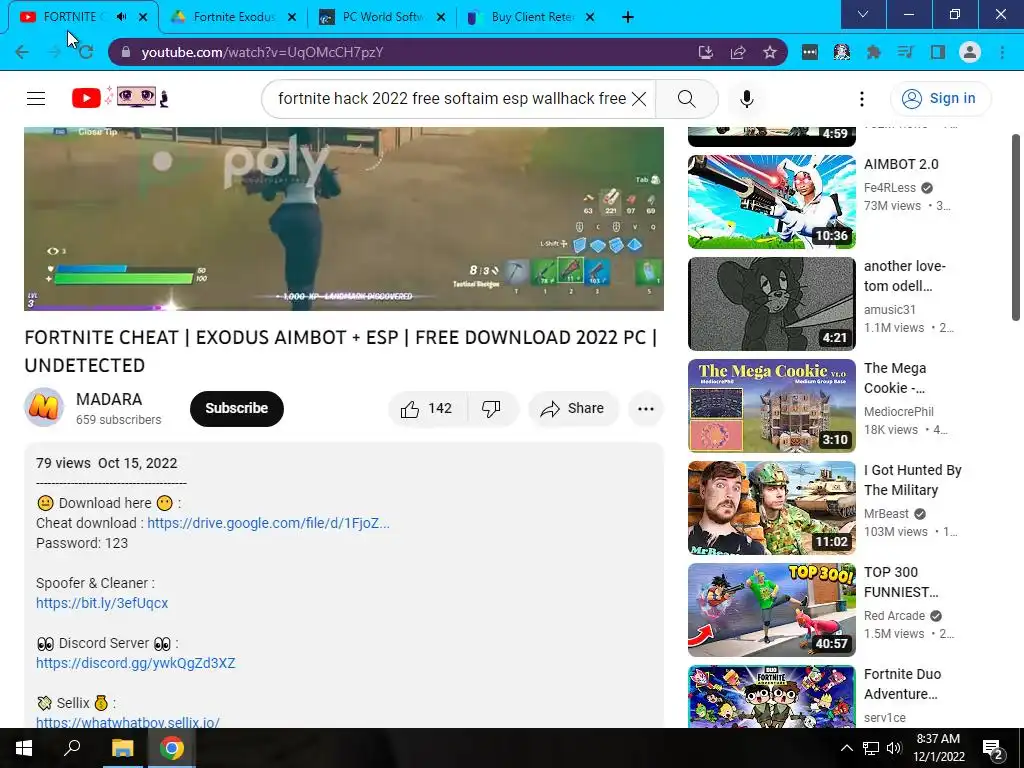
Task: Open File Explorer from taskbar
Action: pos(122,748)
